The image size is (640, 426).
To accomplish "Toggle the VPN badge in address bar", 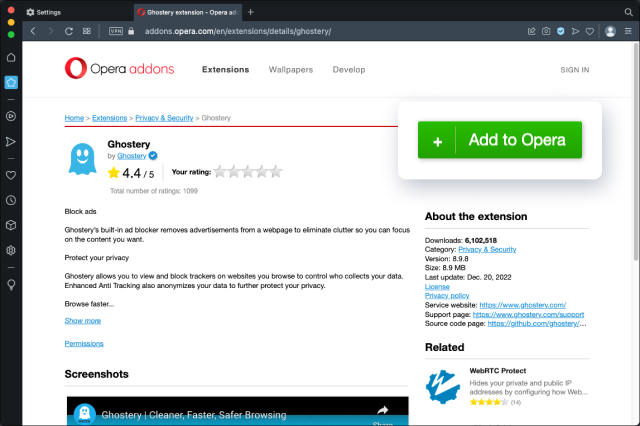I will (x=116, y=31).
